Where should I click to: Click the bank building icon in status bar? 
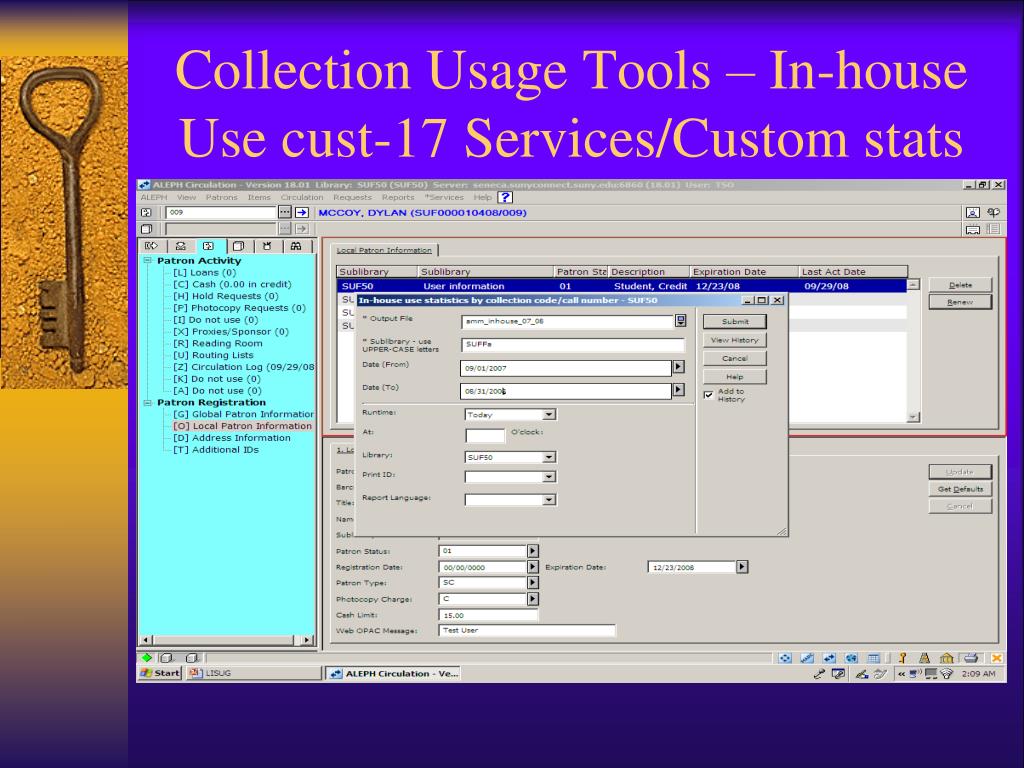click(946, 658)
